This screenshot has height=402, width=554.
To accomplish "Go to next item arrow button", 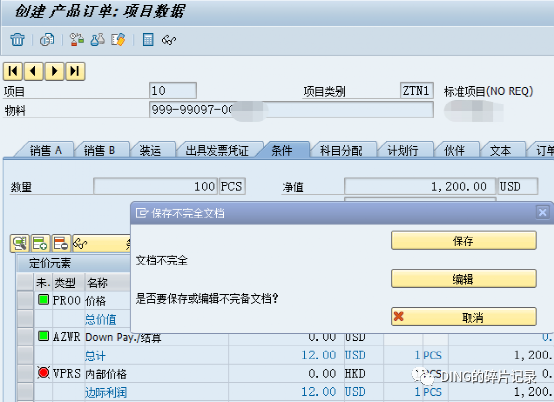I will pos(54,71).
